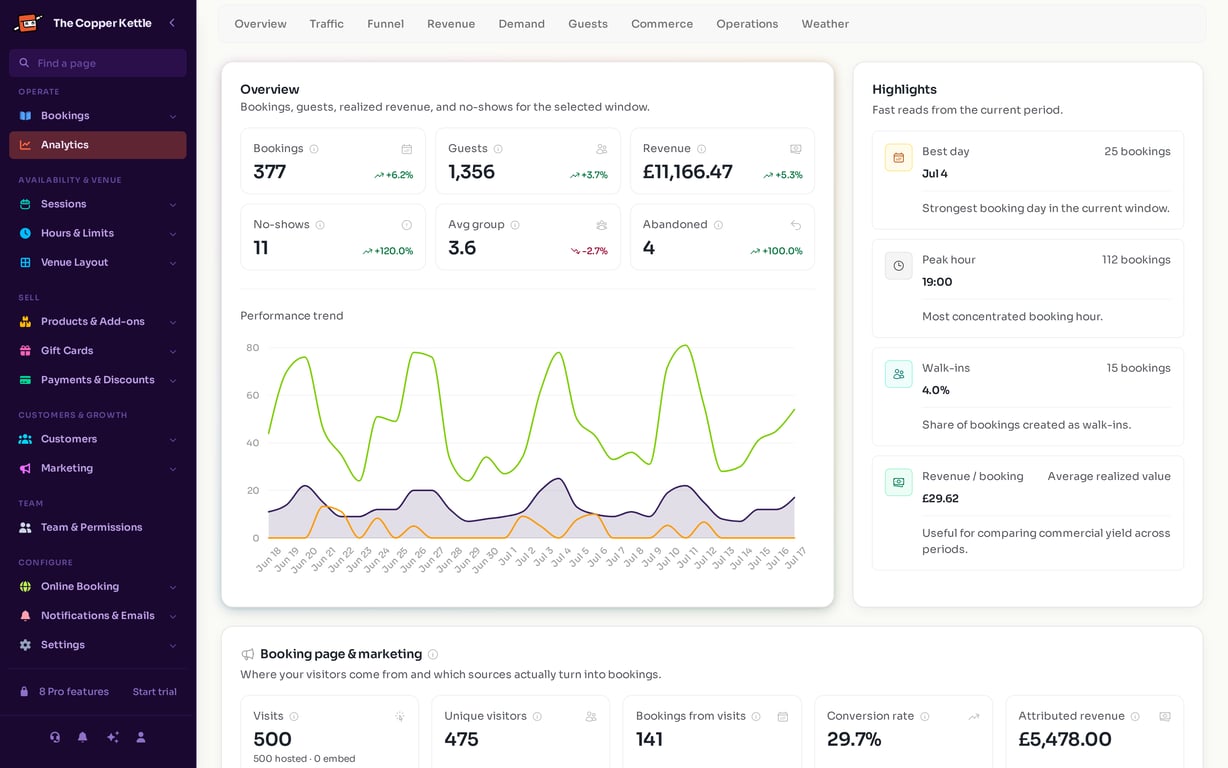
Task: Click the info icon next to Bookings metric
Action: pos(314,149)
